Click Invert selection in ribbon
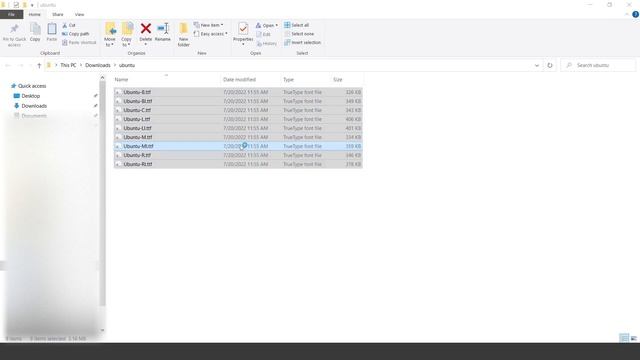Viewport: 640px width, 360px height. [x=302, y=42]
